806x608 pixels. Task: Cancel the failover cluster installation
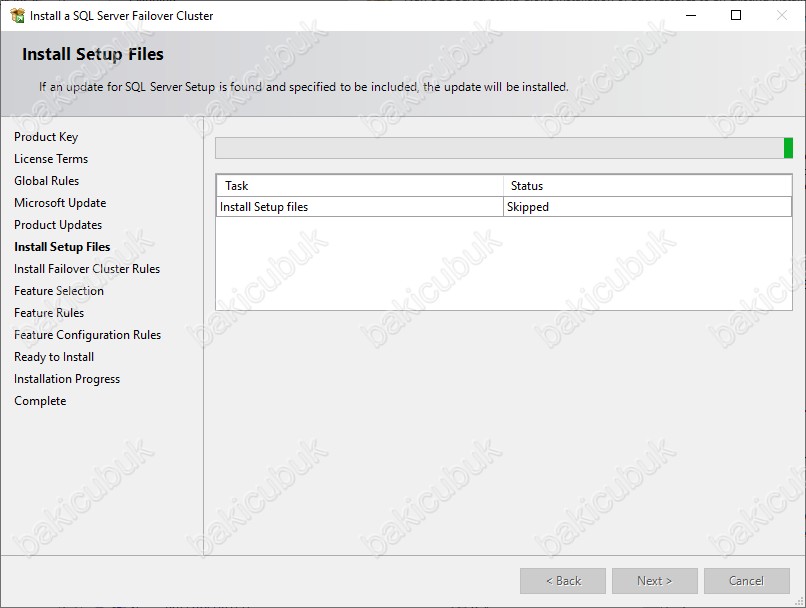pos(747,581)
